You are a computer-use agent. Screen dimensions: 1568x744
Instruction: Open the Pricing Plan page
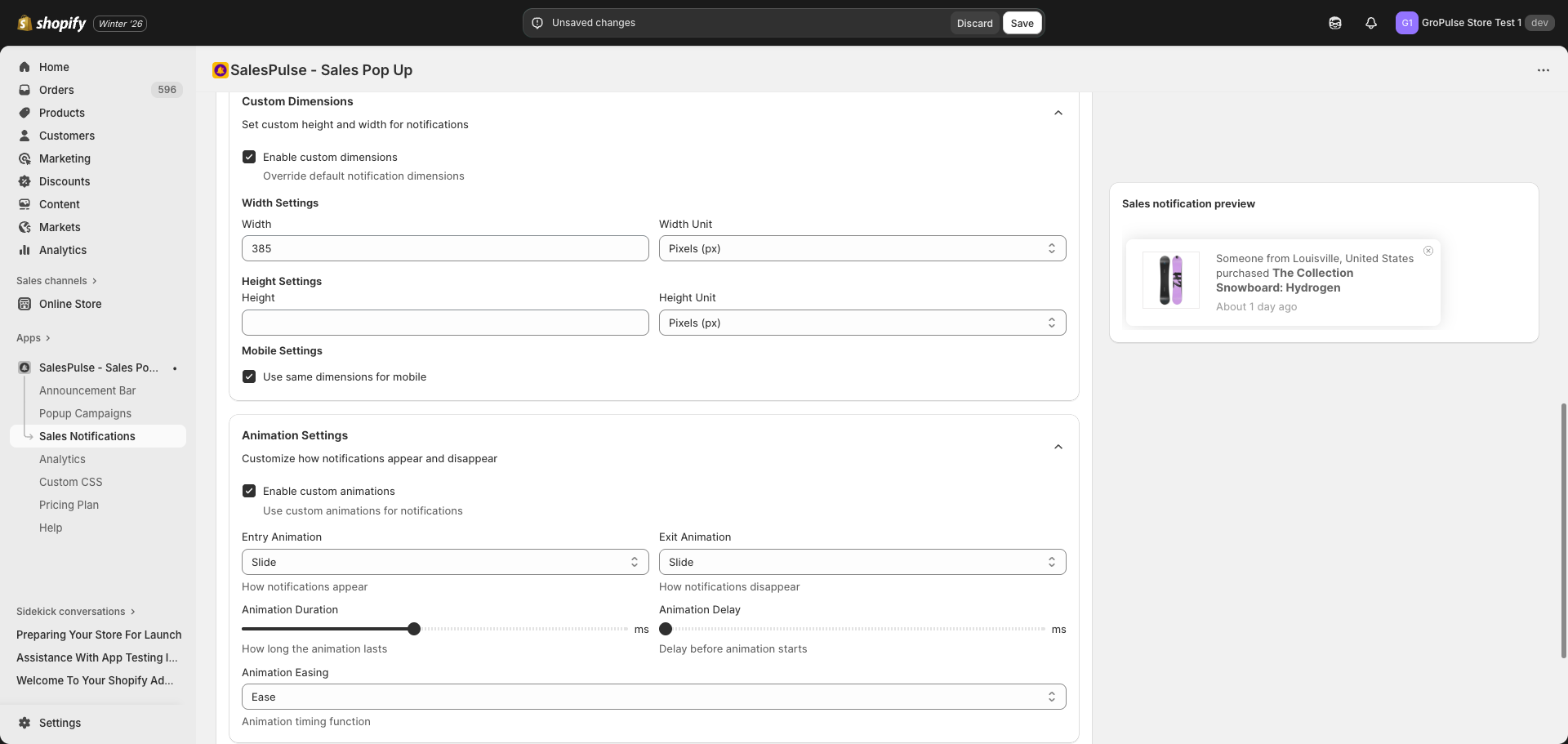pos(69,505)
